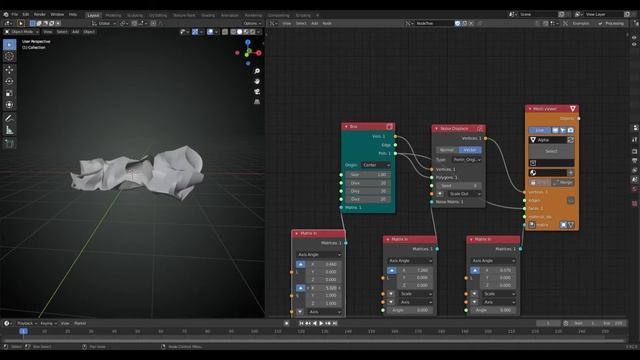Toggle viewport overlays button
The height and width of the screenshot is (360, 640).
coord(210,31)
